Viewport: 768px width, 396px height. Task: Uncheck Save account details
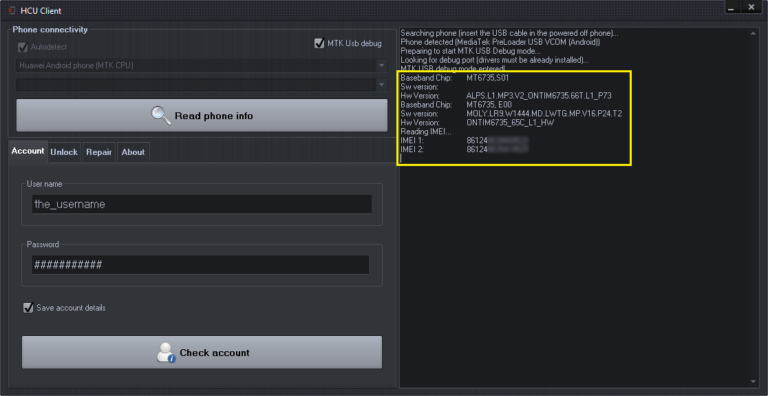coord(28,308)
